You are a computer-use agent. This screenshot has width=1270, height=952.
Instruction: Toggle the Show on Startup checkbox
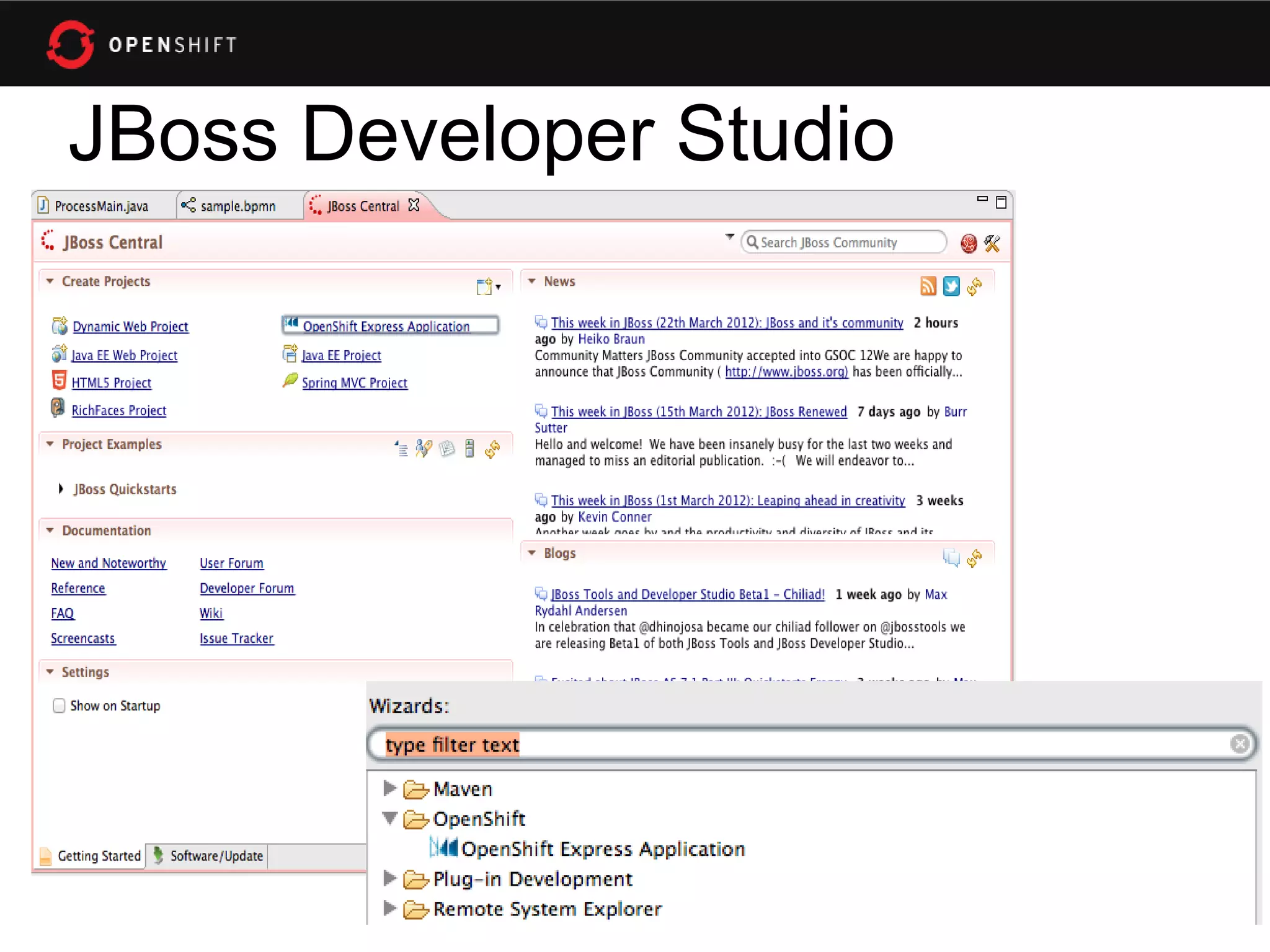[59, 705]
